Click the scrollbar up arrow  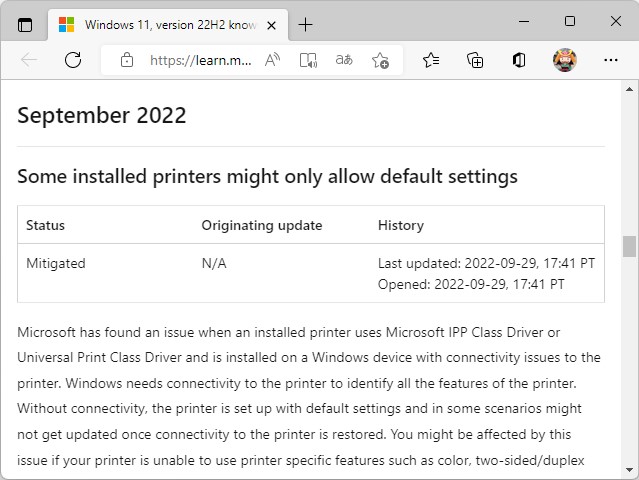click(629, 89)
